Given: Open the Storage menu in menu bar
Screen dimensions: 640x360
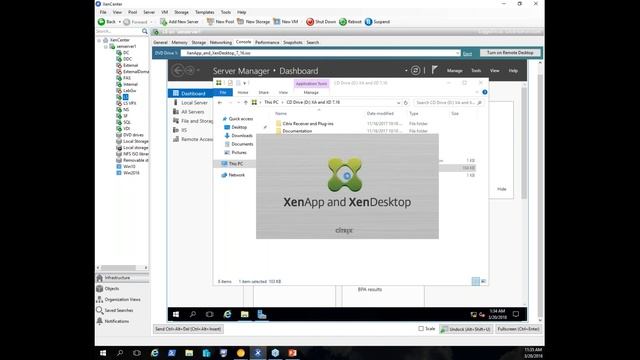Looking at the screenshot, I should pos(181,12).
